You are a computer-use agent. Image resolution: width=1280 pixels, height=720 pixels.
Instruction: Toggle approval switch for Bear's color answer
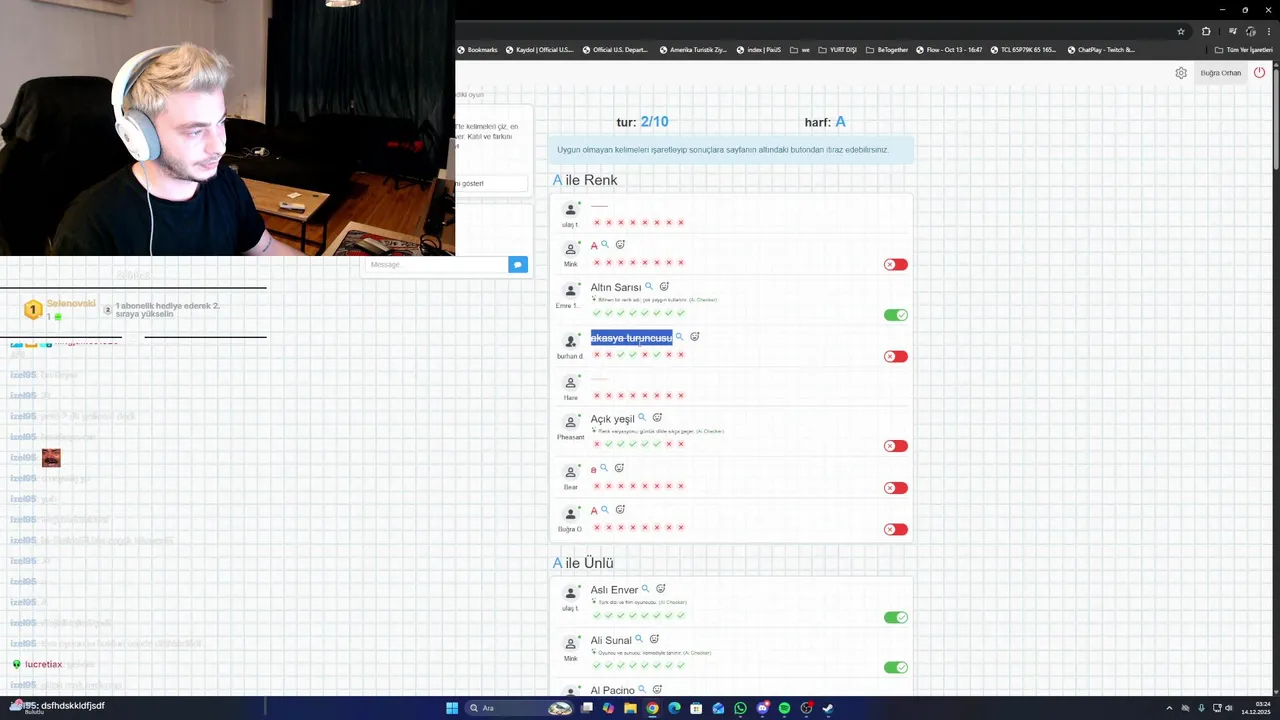(896, 488)
